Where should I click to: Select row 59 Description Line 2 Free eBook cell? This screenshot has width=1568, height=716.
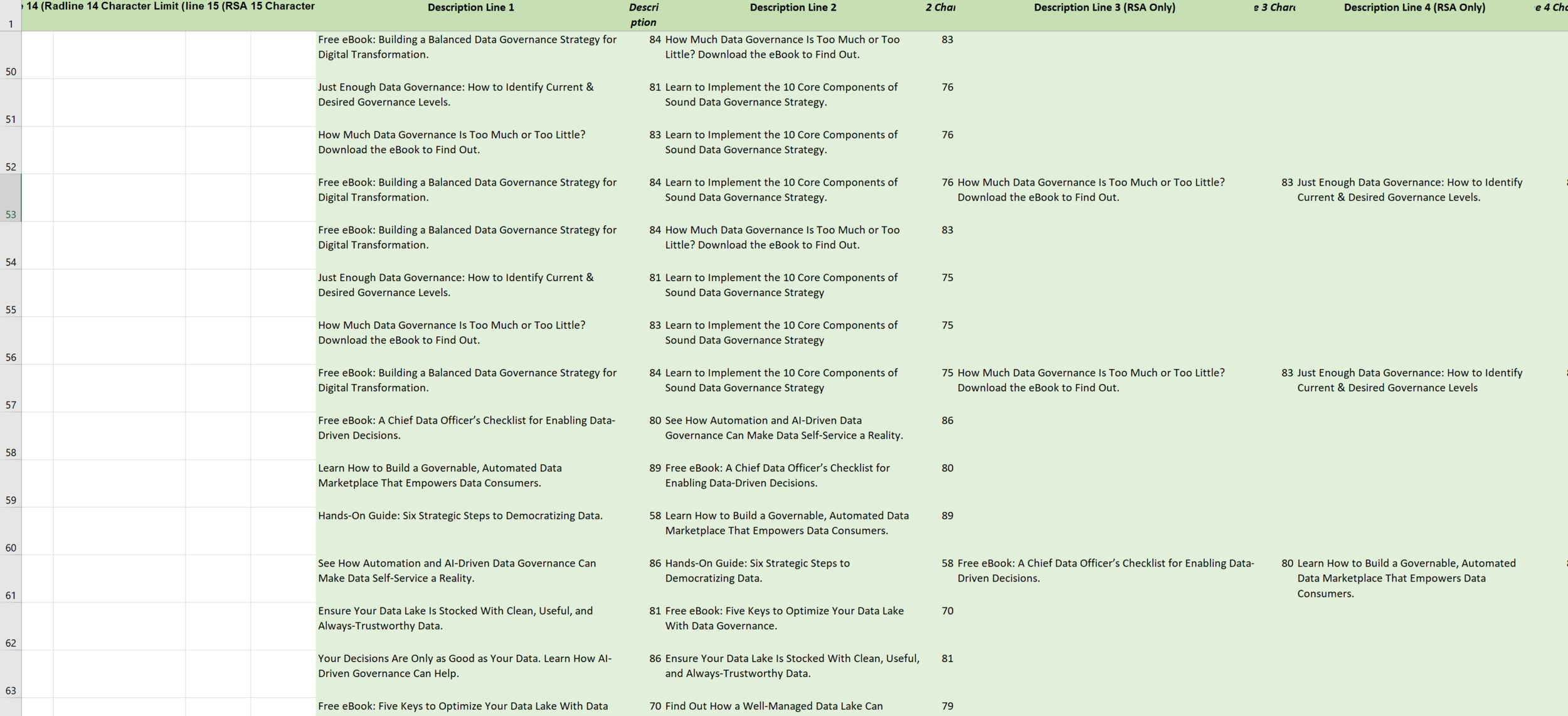[x=777, y=476]
